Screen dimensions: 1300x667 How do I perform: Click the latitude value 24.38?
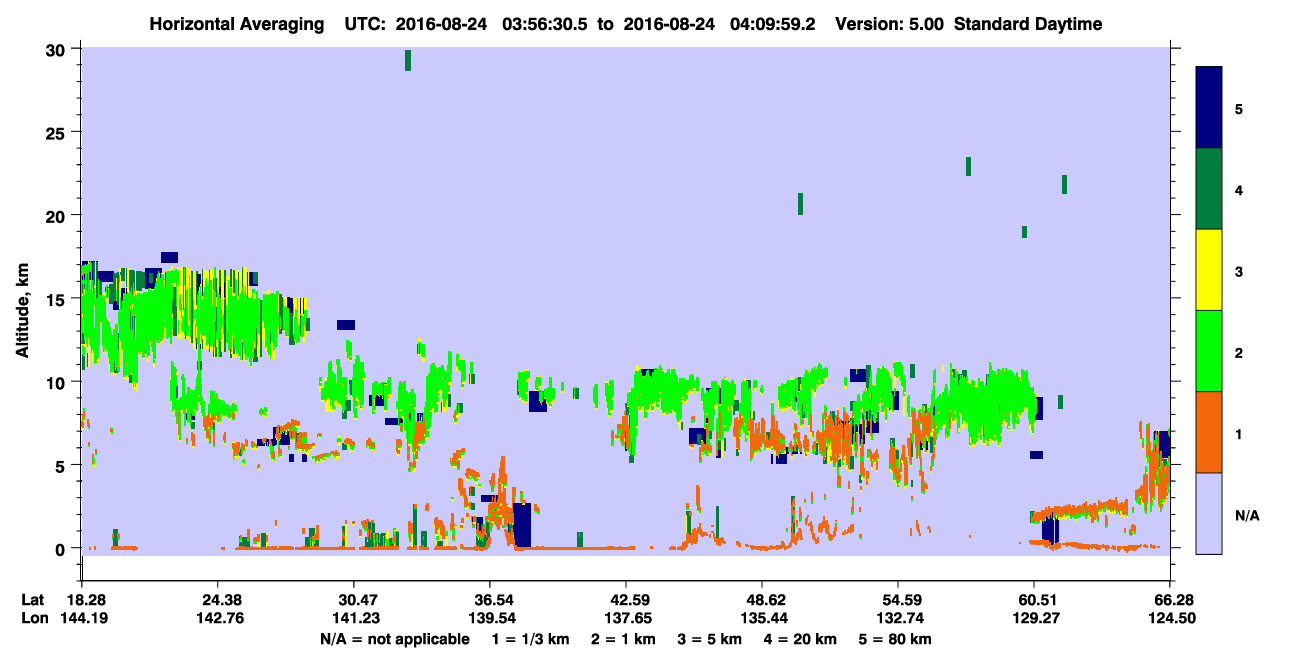click(x=218, y=600)
